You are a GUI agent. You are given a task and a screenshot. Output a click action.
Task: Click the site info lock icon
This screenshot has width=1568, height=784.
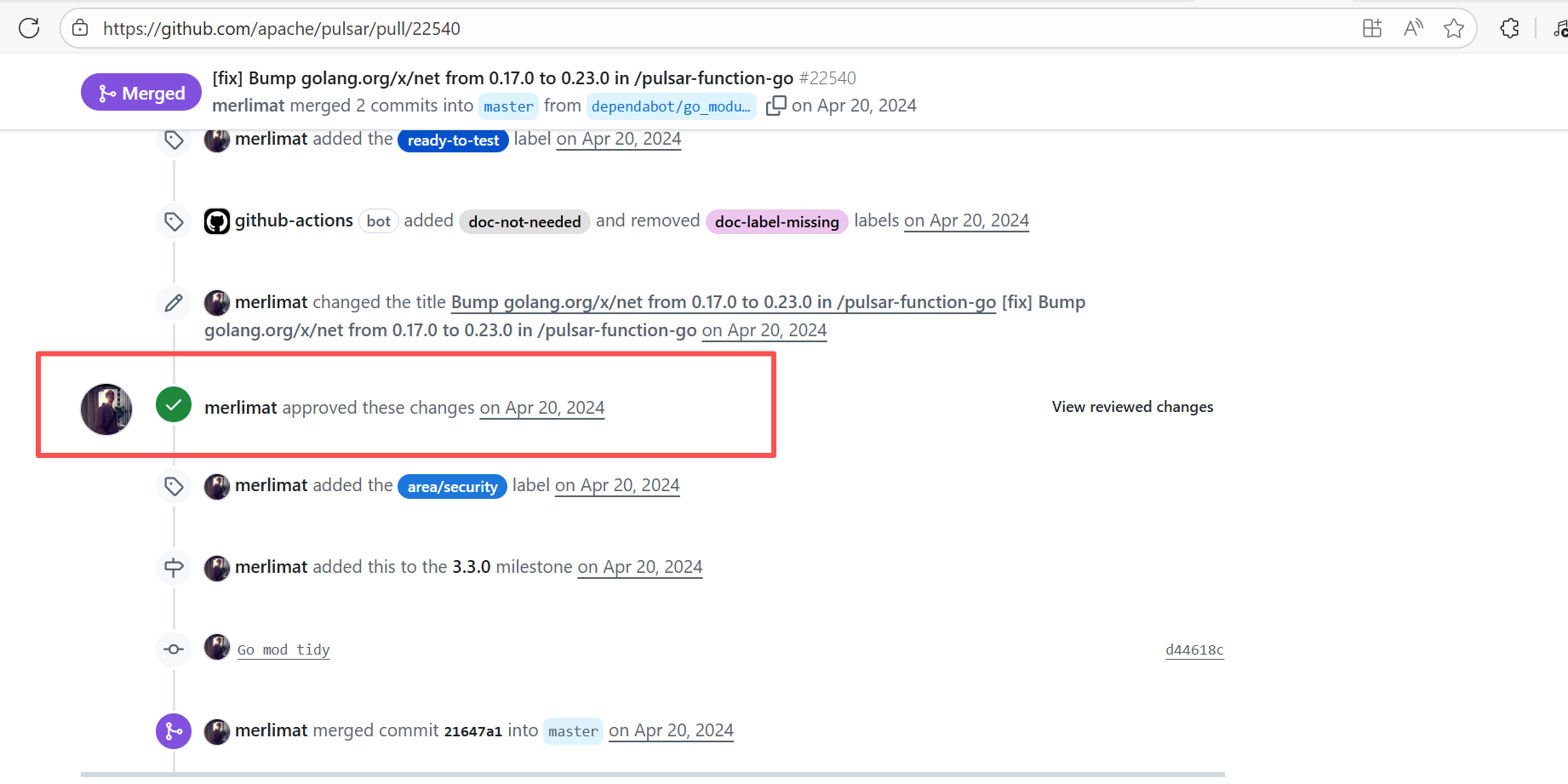point(80,28)
